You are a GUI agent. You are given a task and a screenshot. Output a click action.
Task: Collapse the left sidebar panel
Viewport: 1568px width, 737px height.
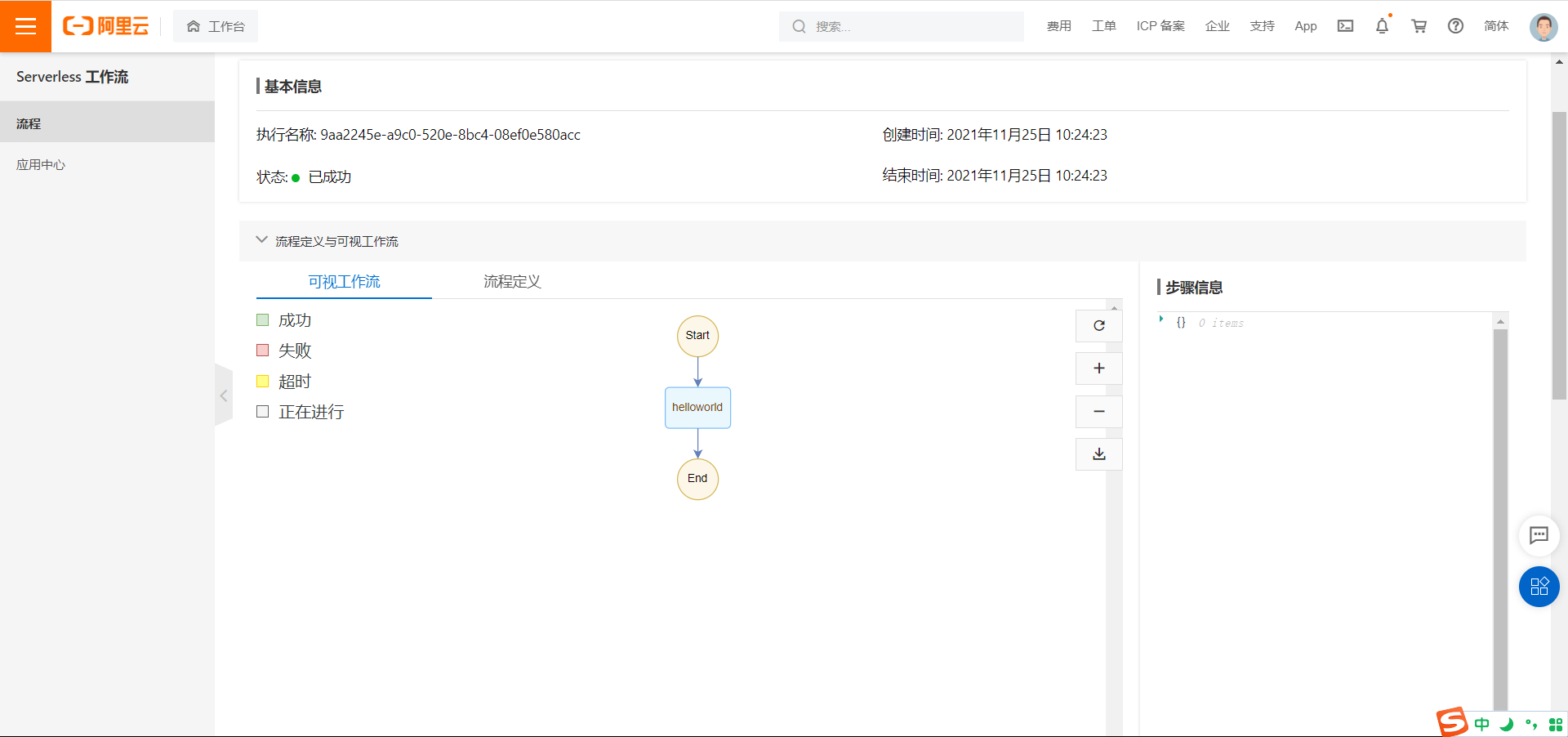click(x=224, y=395)
